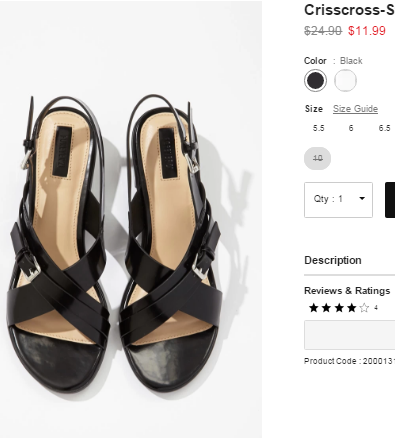The image size is (395, 444).
Task: Click the unavailable size 10 option
Action: (317, 158)
